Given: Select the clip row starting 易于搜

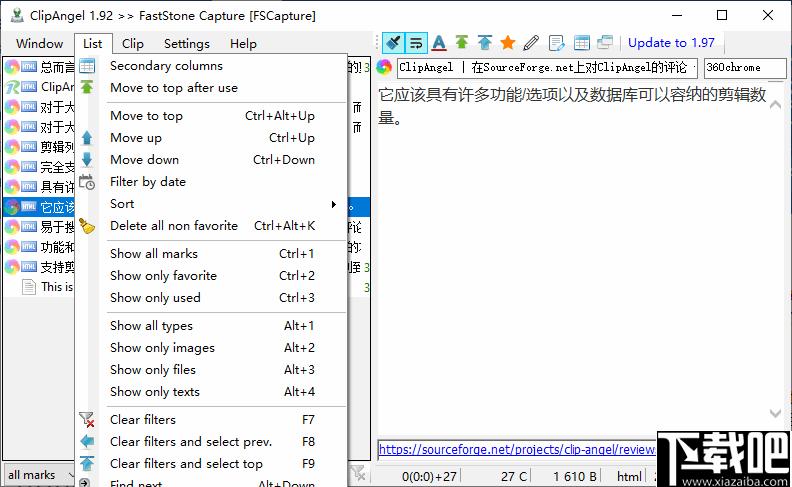Looking at the screenshot, I should (x=39, y=227).
